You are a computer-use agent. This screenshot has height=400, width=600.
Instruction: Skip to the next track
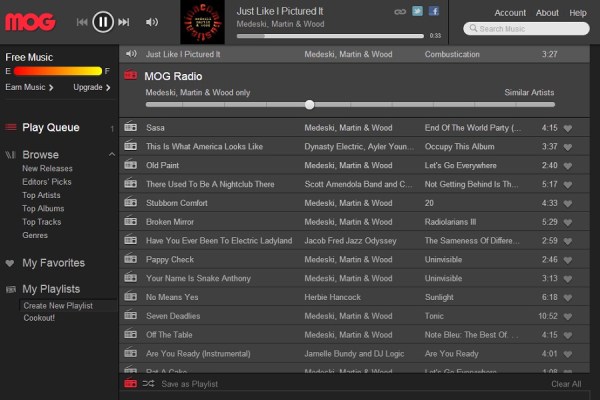coord(124,21)
